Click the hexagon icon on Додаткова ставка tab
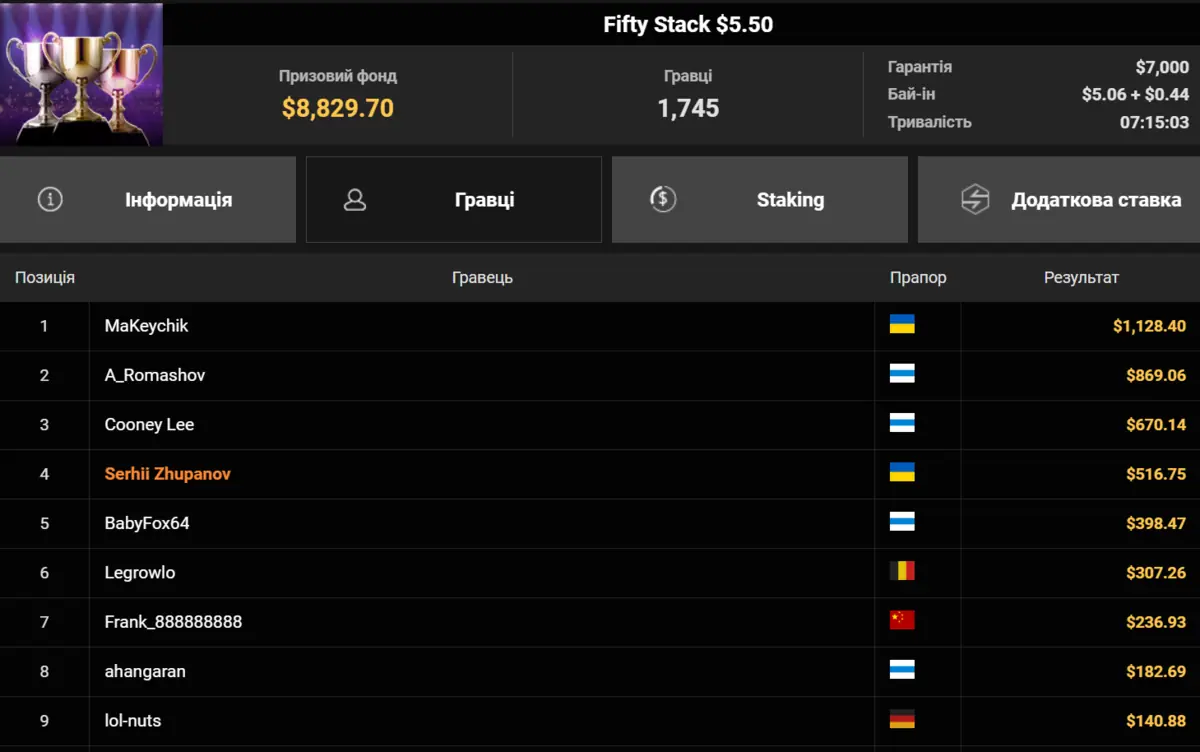 (975, 199)
